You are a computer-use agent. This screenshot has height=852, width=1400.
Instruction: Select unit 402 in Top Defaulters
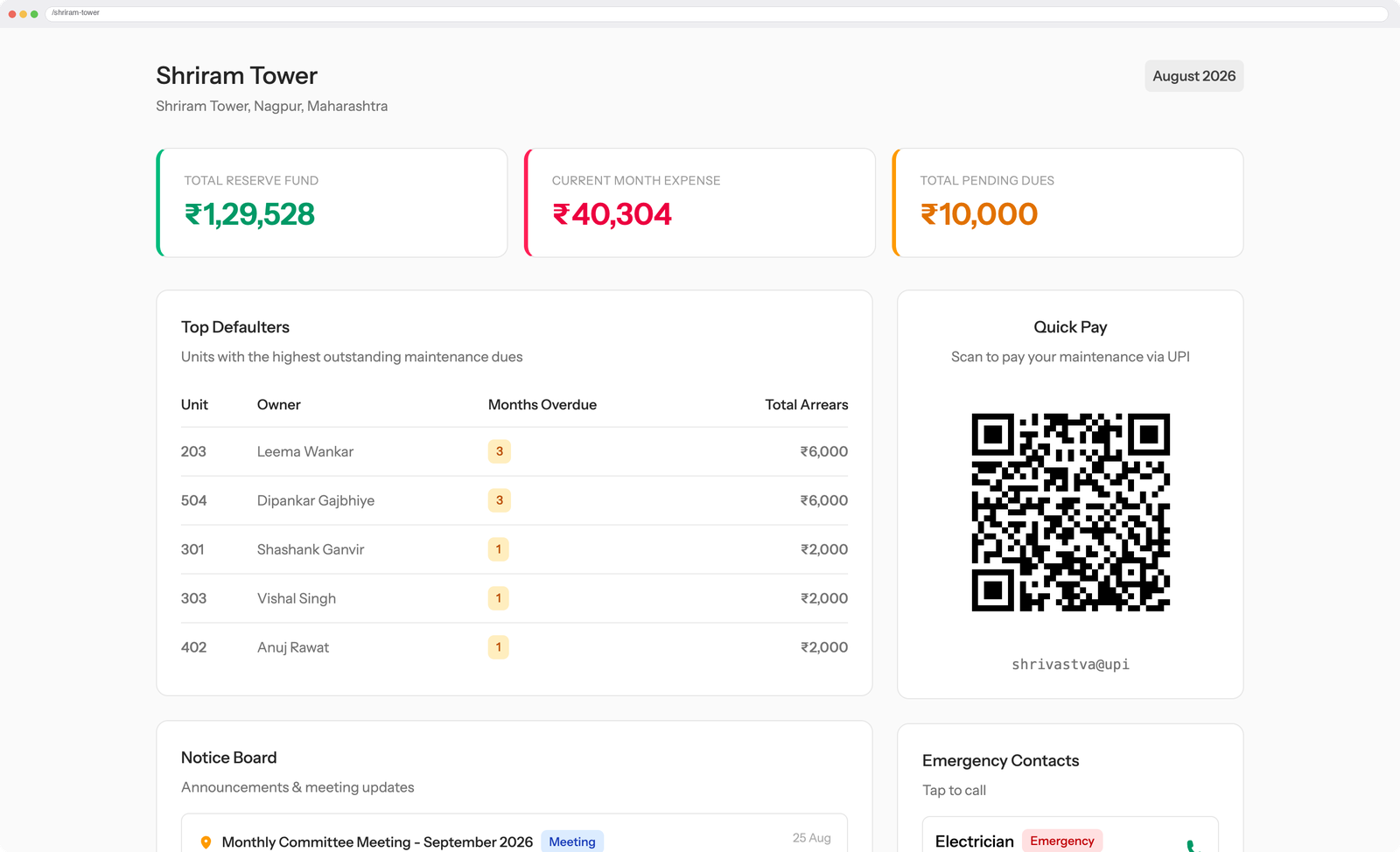tap(193, 647)
